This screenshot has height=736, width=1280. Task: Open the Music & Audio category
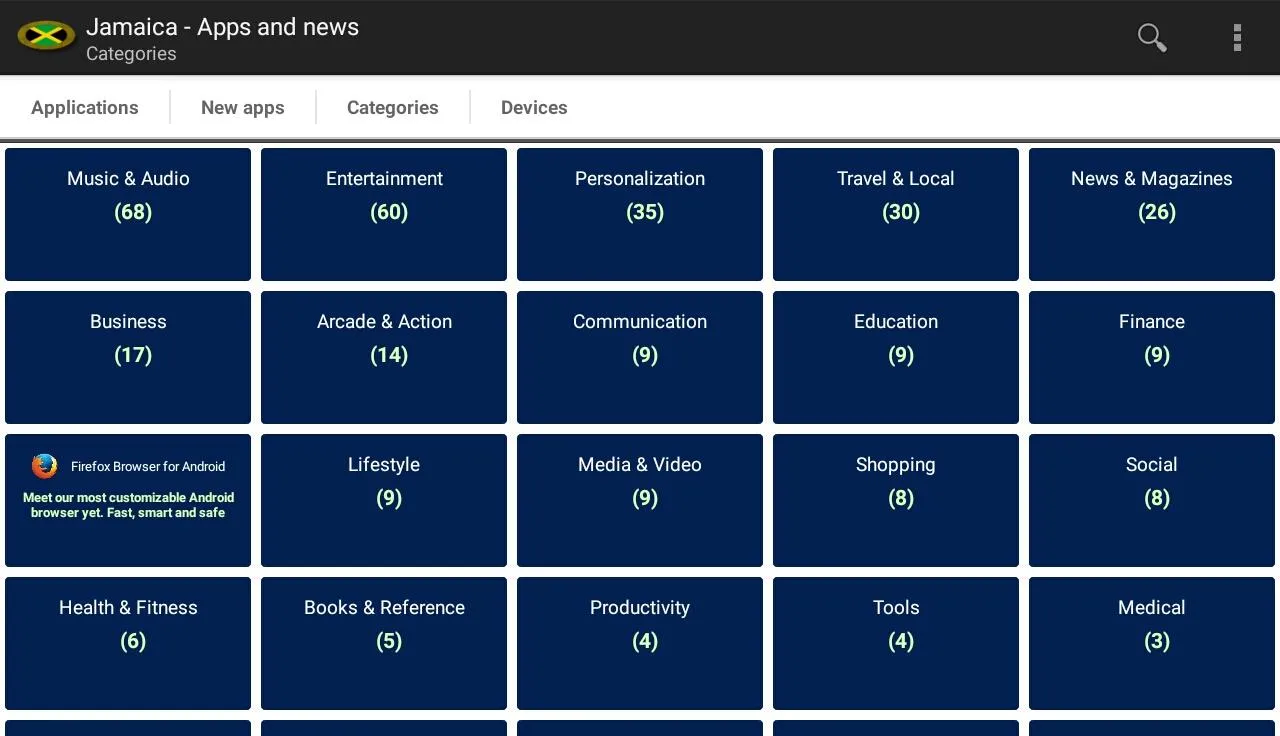click(128, 214)
